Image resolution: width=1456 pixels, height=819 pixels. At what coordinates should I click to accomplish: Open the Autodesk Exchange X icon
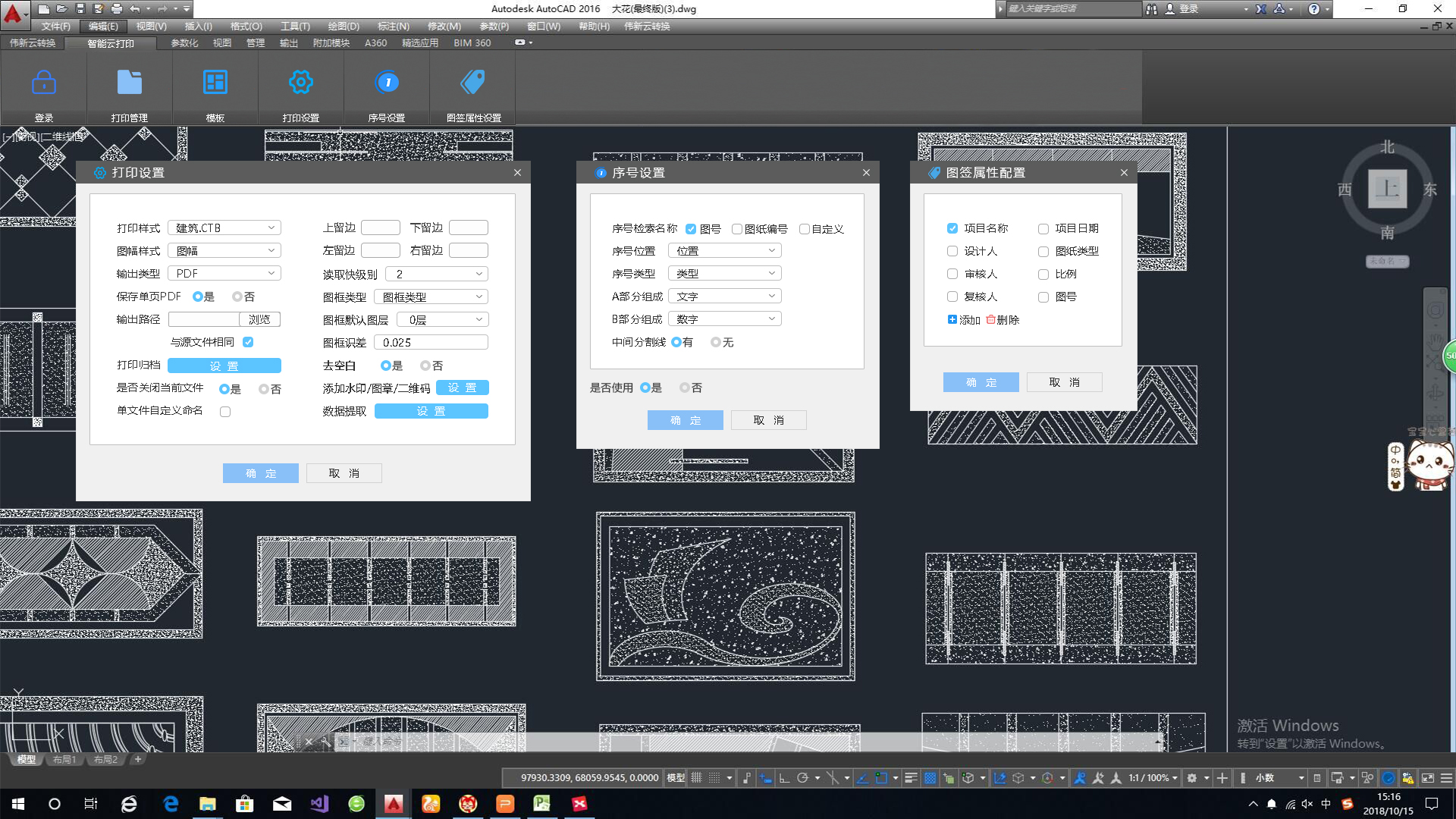1260,9
